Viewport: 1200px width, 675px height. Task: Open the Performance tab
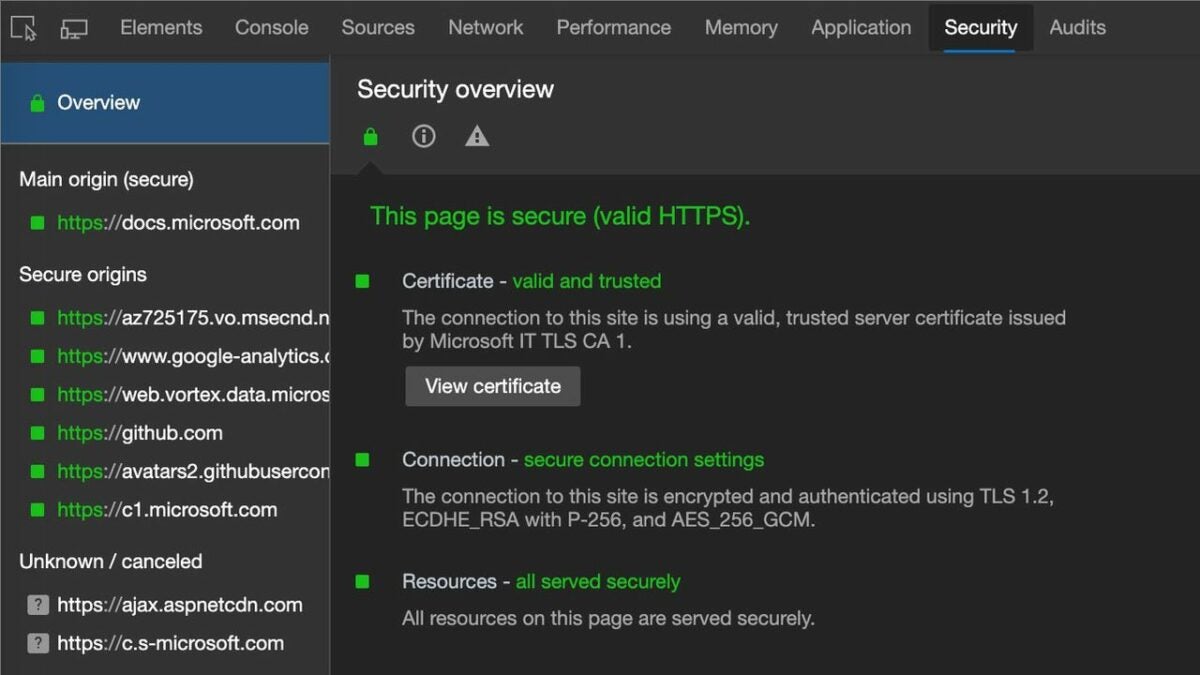614,28
